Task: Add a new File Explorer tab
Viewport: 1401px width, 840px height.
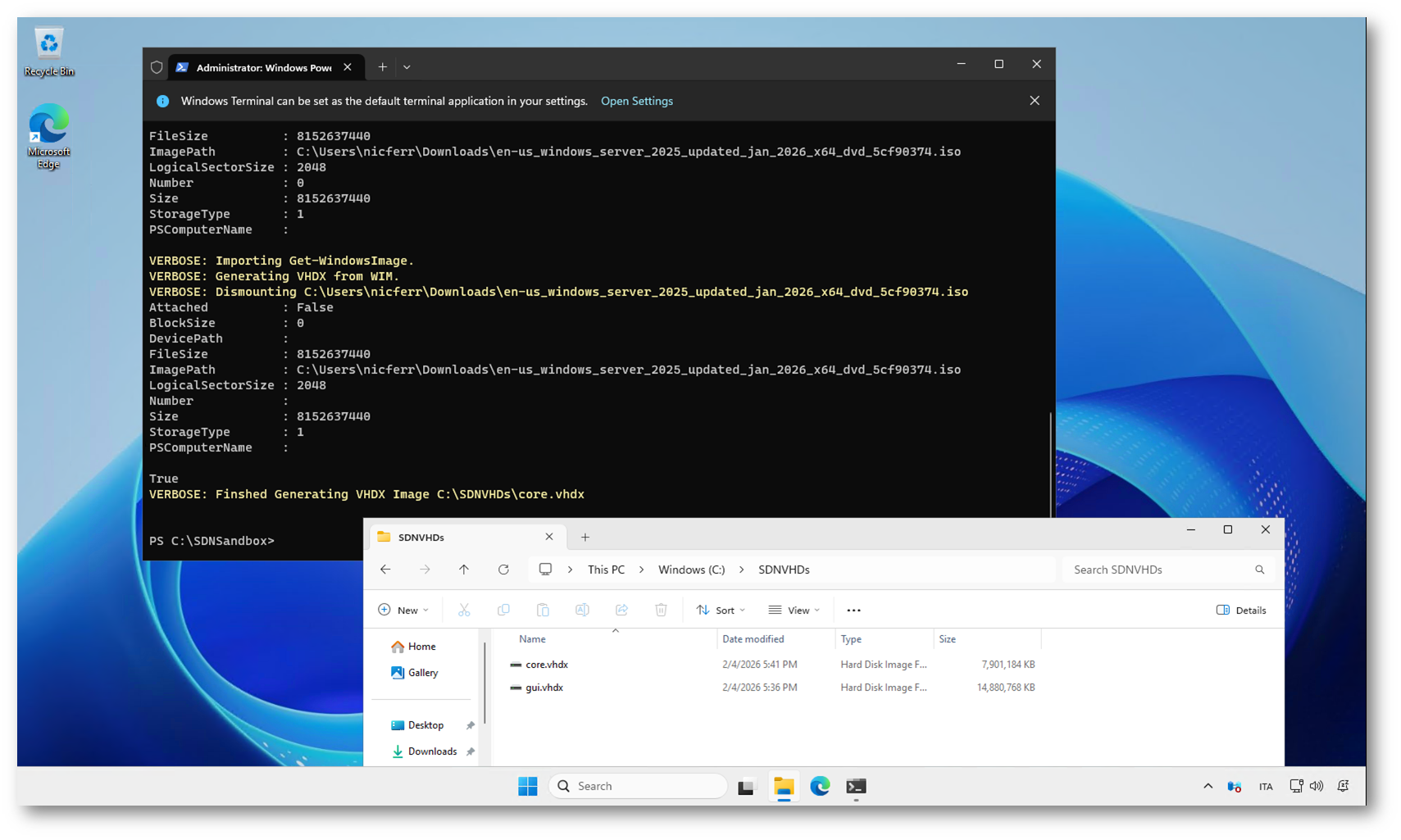Action: click(x=585, y=538)
